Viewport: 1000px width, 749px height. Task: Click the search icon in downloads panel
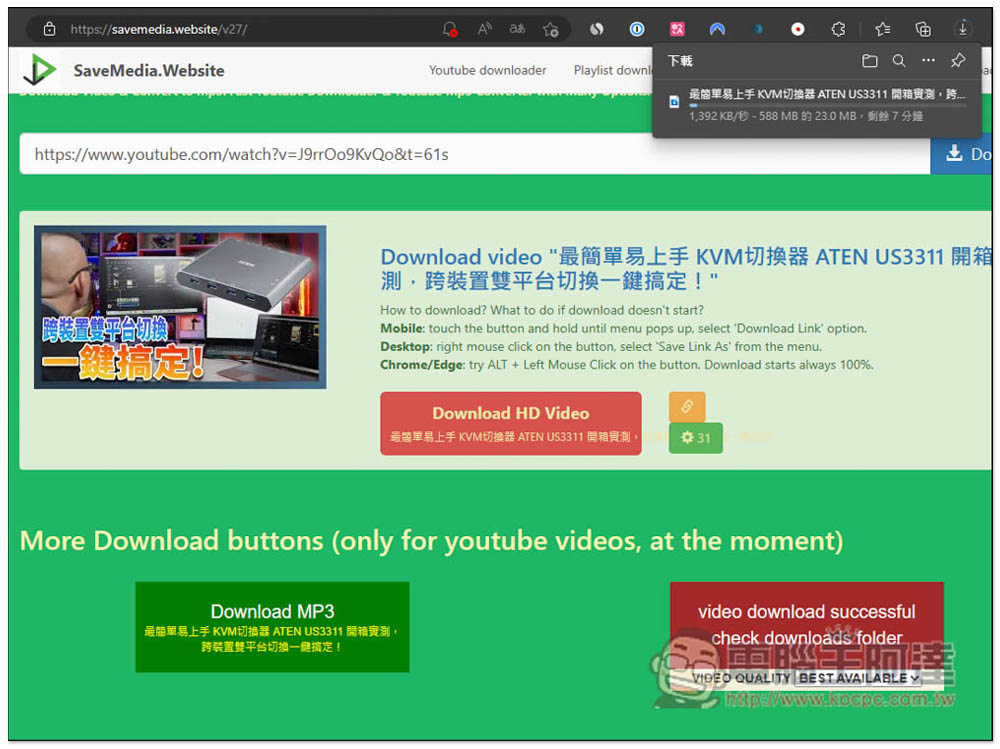[x=899, y=61]
